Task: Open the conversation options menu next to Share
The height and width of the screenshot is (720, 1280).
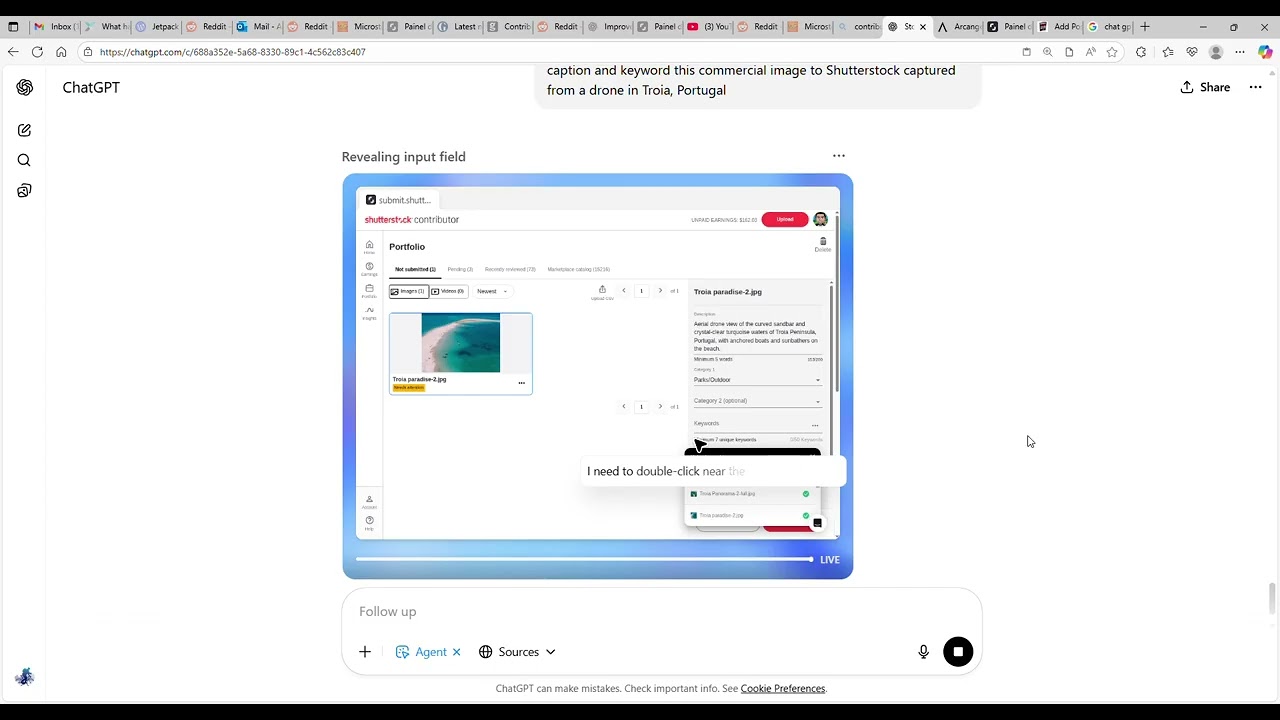Action: coord(1255,87)
